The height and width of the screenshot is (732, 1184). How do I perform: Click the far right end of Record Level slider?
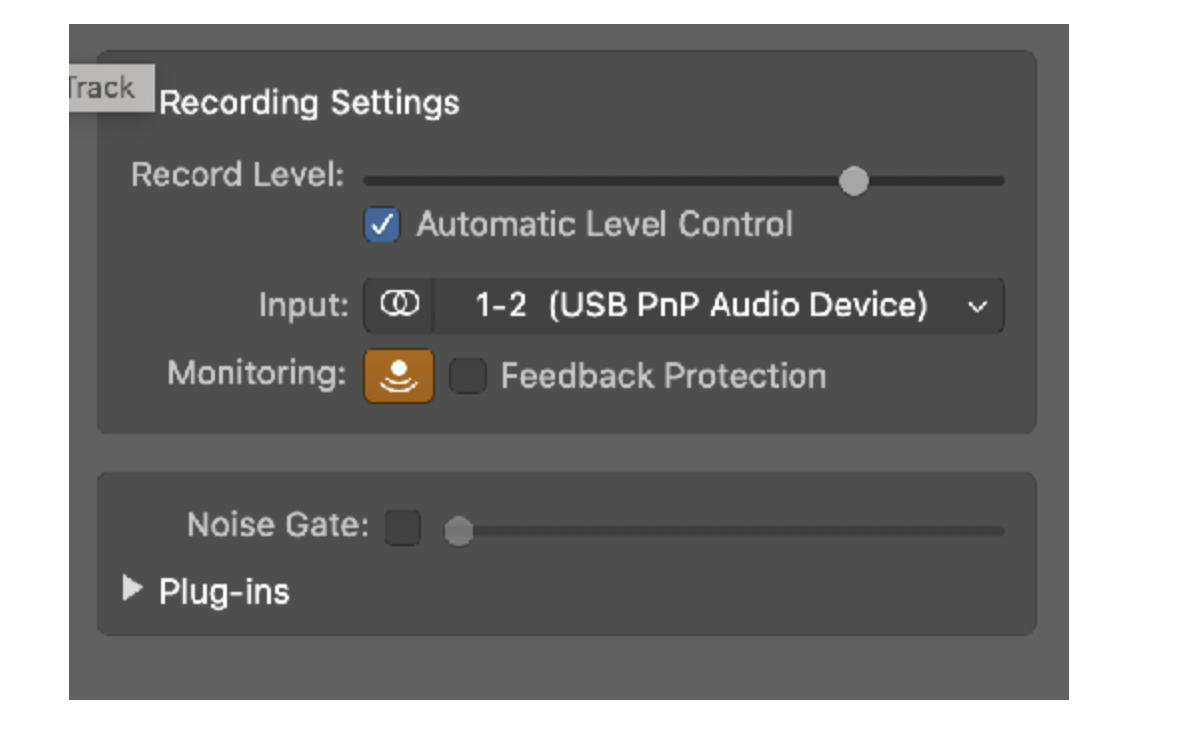[x=998, y=181]
